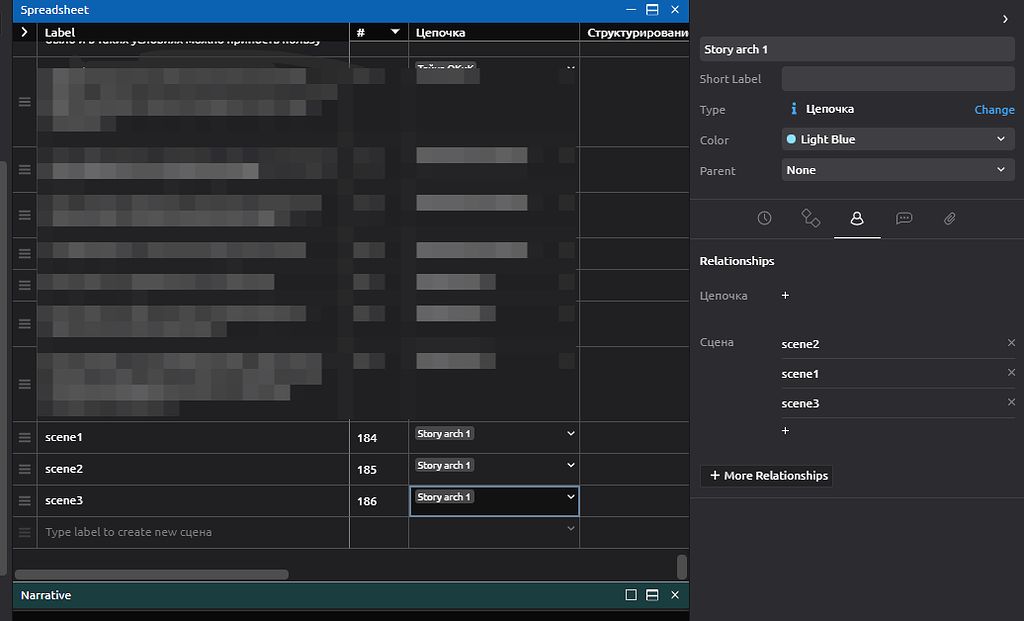Viewport: 1024px width, 621px height.
Task: Open the Parent dropdown set to None
Action: pos(897,170)
